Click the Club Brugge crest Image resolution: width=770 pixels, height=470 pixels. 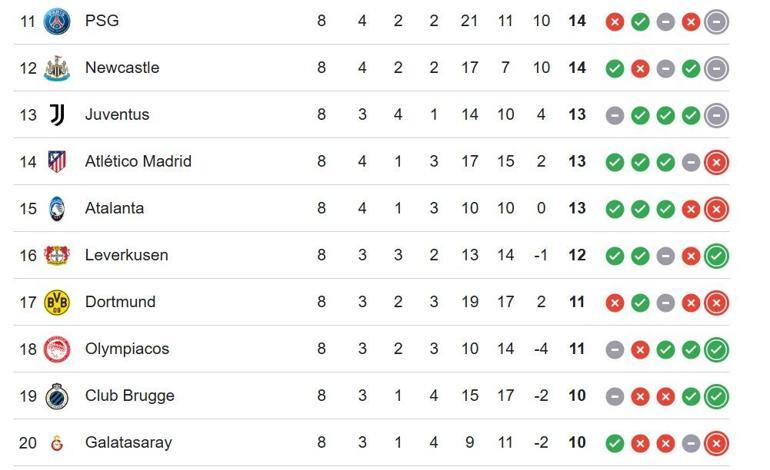[x=57, y=396]
